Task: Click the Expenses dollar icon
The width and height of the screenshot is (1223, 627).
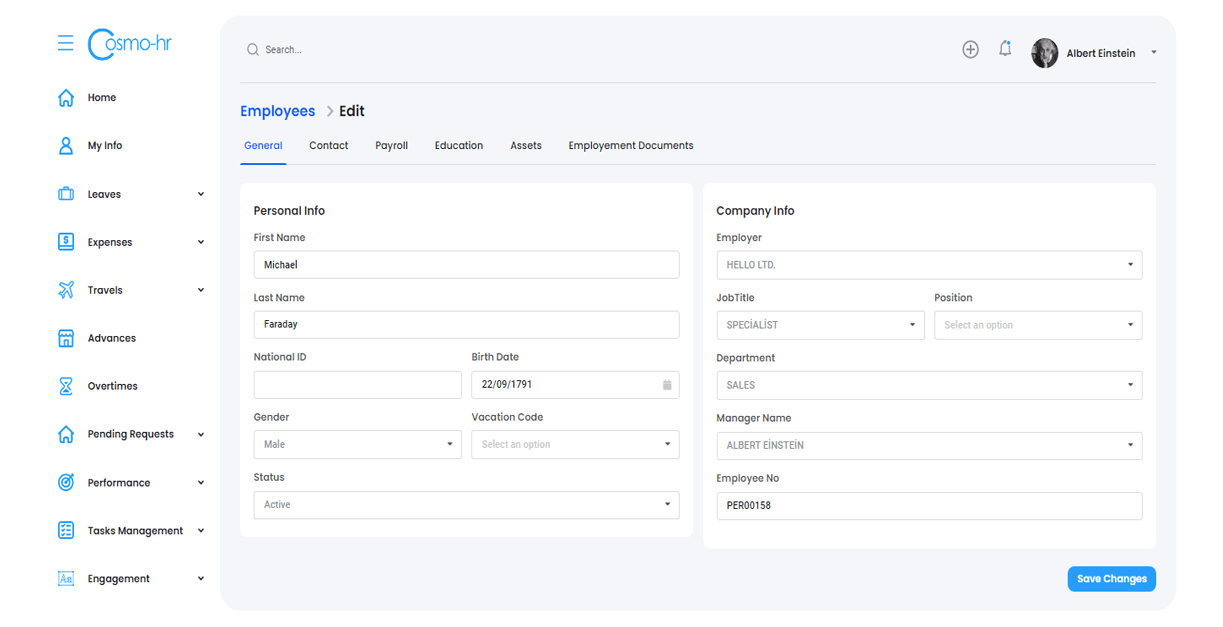Action: [66, 242]
